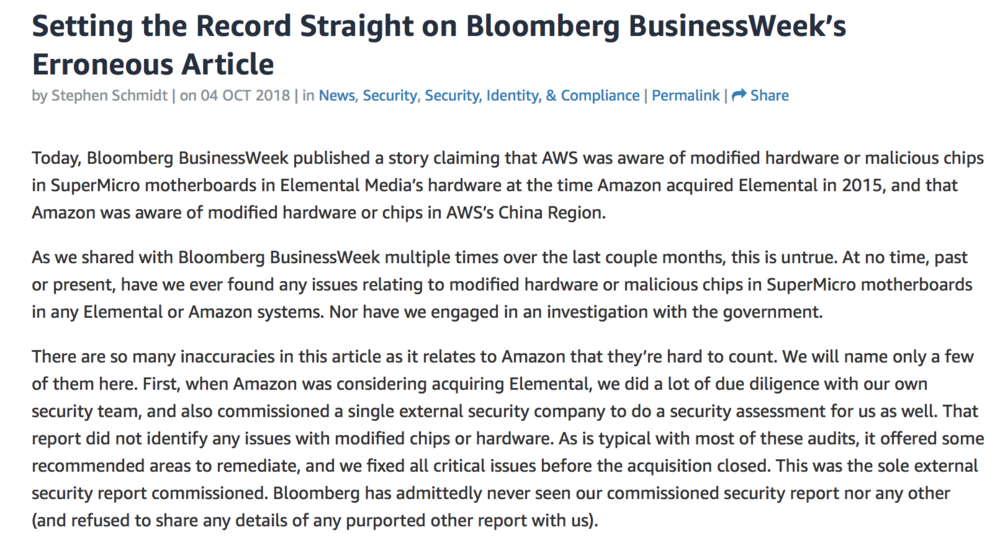
Task: Select author name Stephen Schmidt
Action: (109, 96)
